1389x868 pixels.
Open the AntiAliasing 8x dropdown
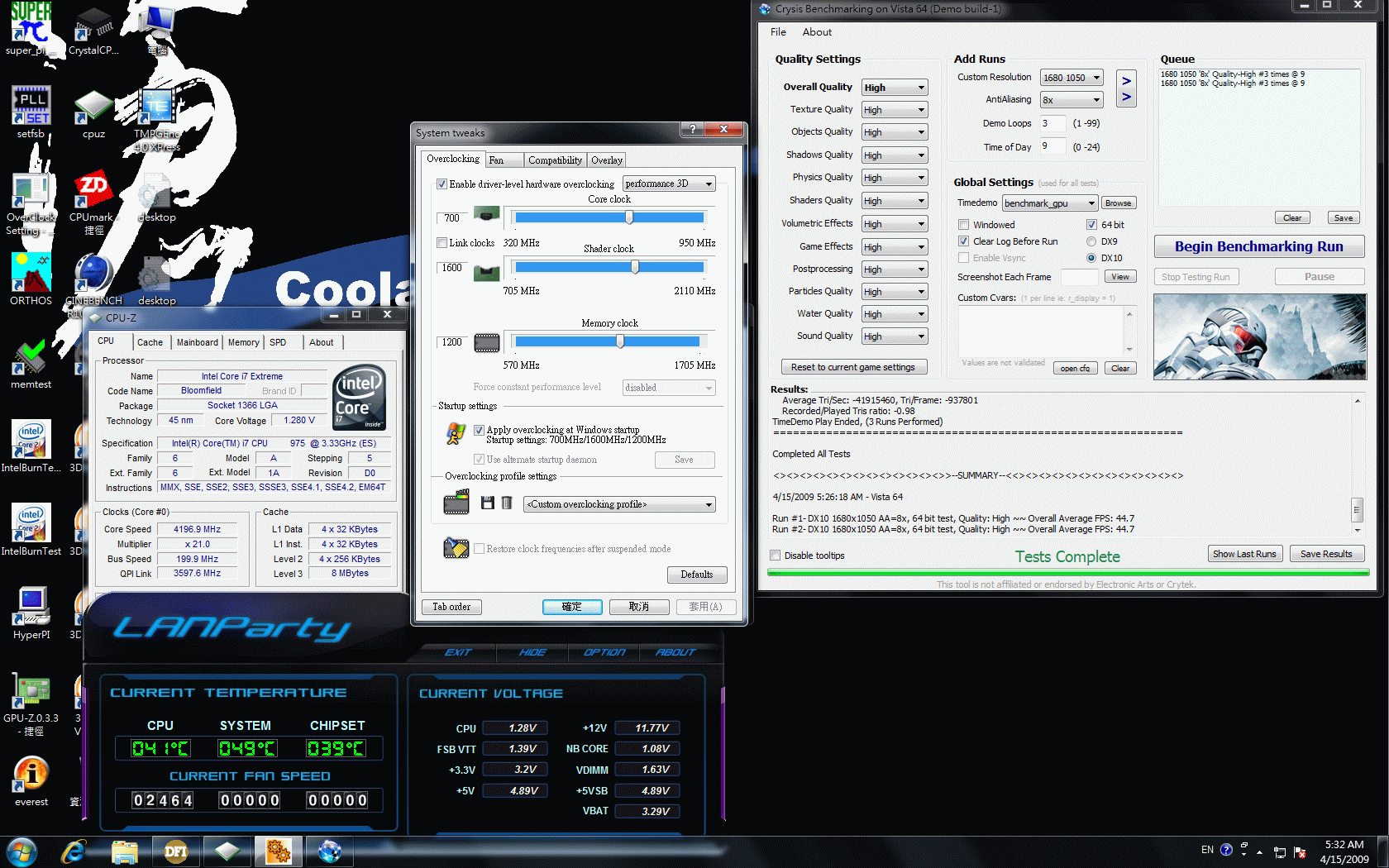[x=1072, y=100]
